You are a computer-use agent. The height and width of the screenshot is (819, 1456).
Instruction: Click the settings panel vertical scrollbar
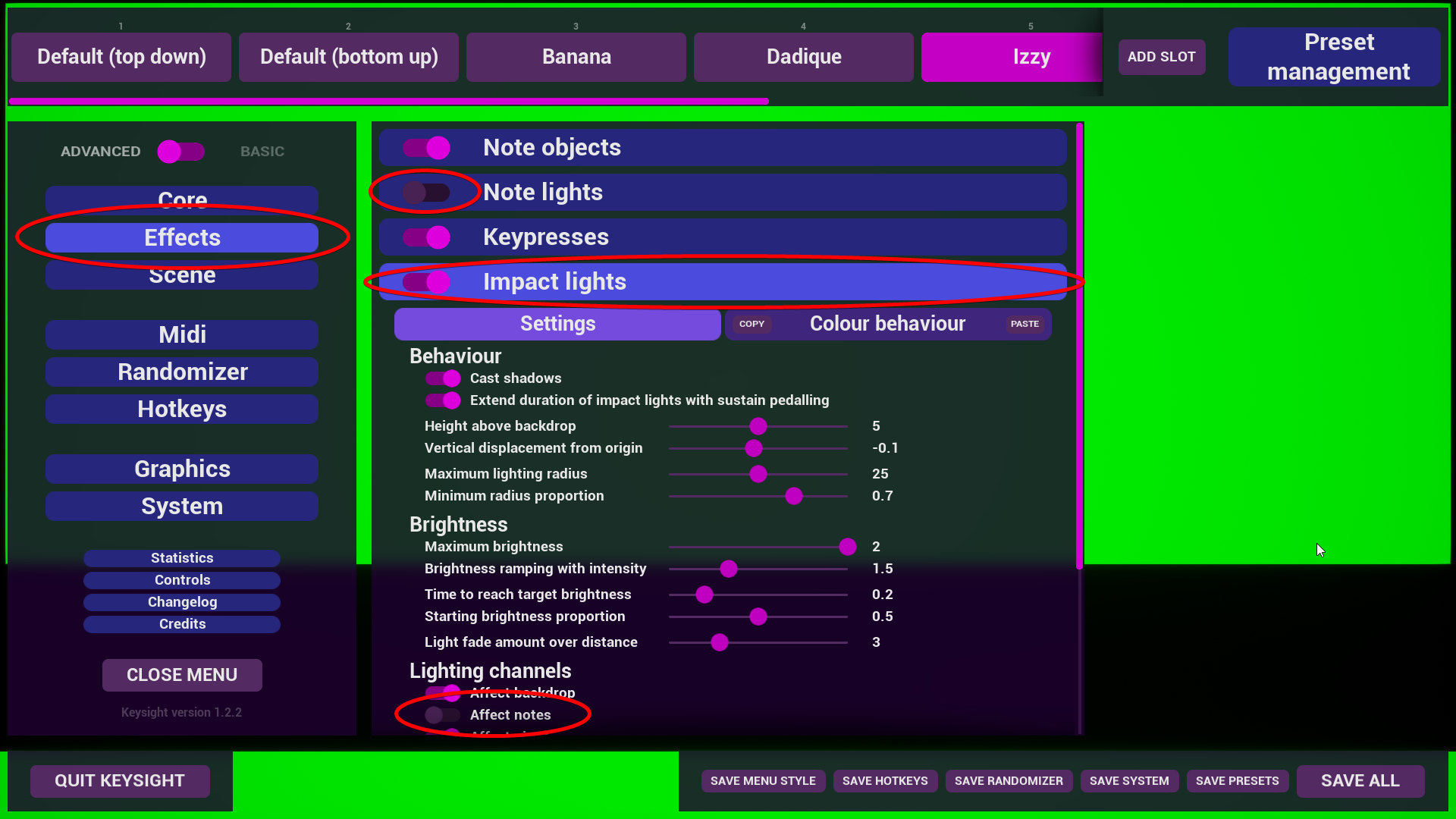(1079, 345)
